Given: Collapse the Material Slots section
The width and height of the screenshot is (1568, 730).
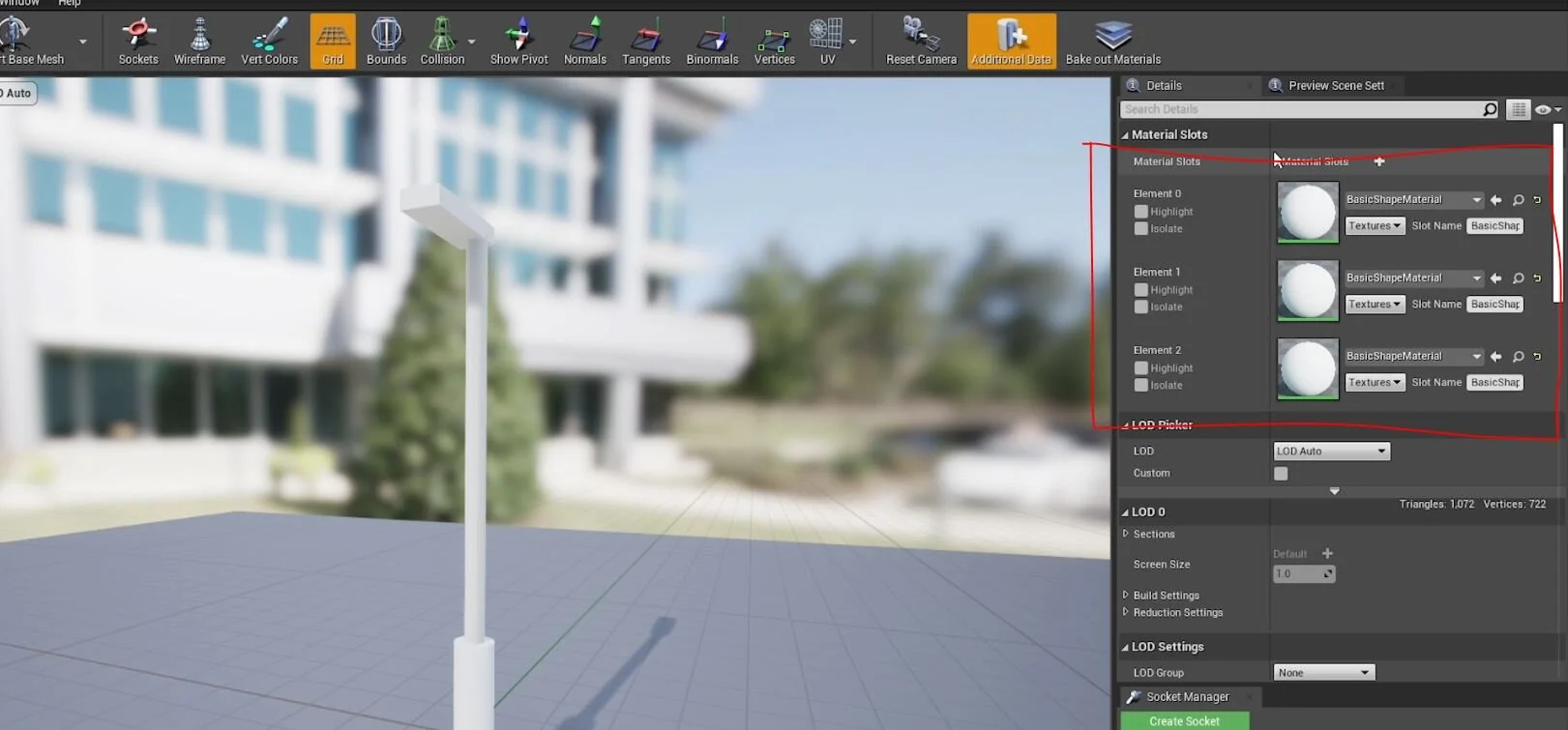Looking at the screenshot, I should [x=1126, y=135].
